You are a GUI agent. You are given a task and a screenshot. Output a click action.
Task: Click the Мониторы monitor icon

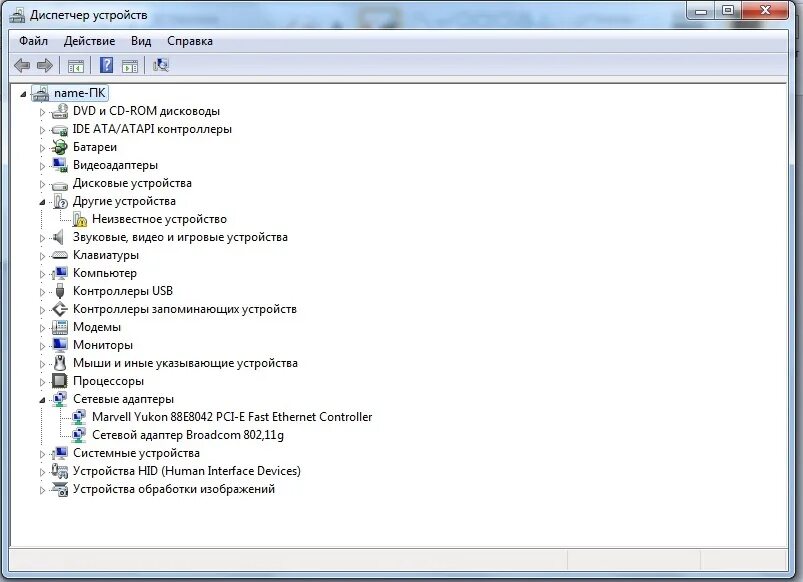click(60, 344)
